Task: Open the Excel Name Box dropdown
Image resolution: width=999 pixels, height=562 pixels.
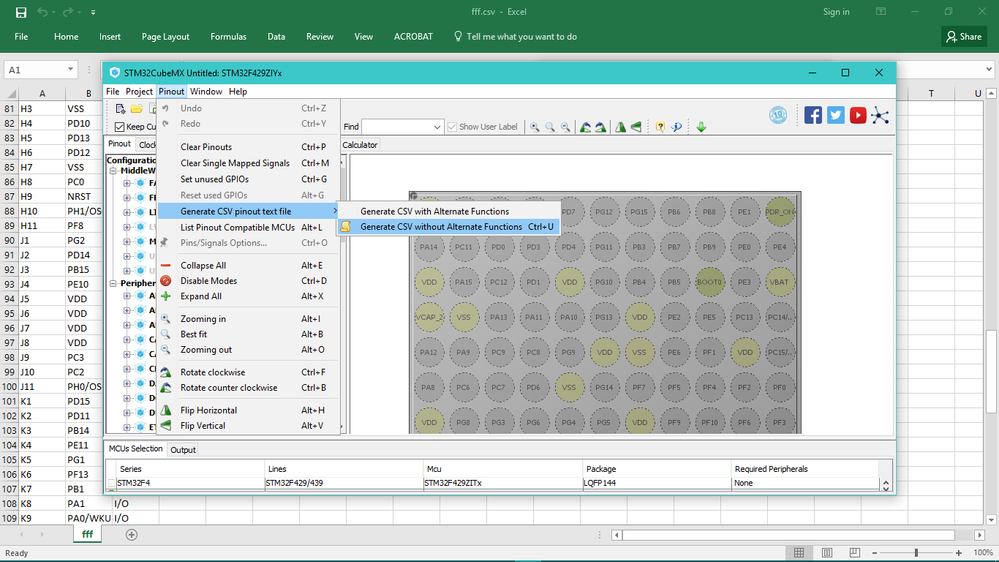Action: click(x=70, y=69)
